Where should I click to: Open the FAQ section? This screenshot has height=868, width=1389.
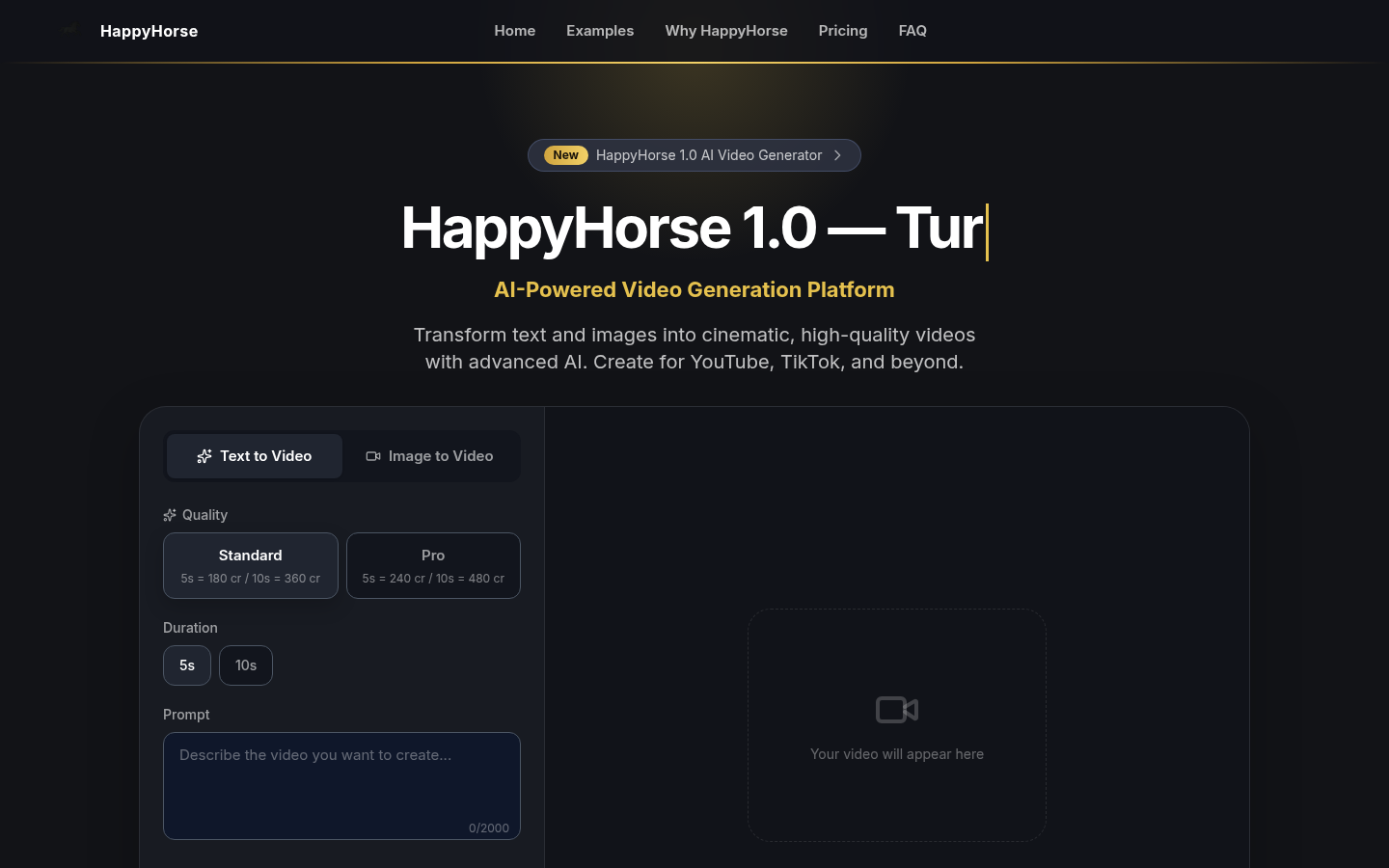912,31
